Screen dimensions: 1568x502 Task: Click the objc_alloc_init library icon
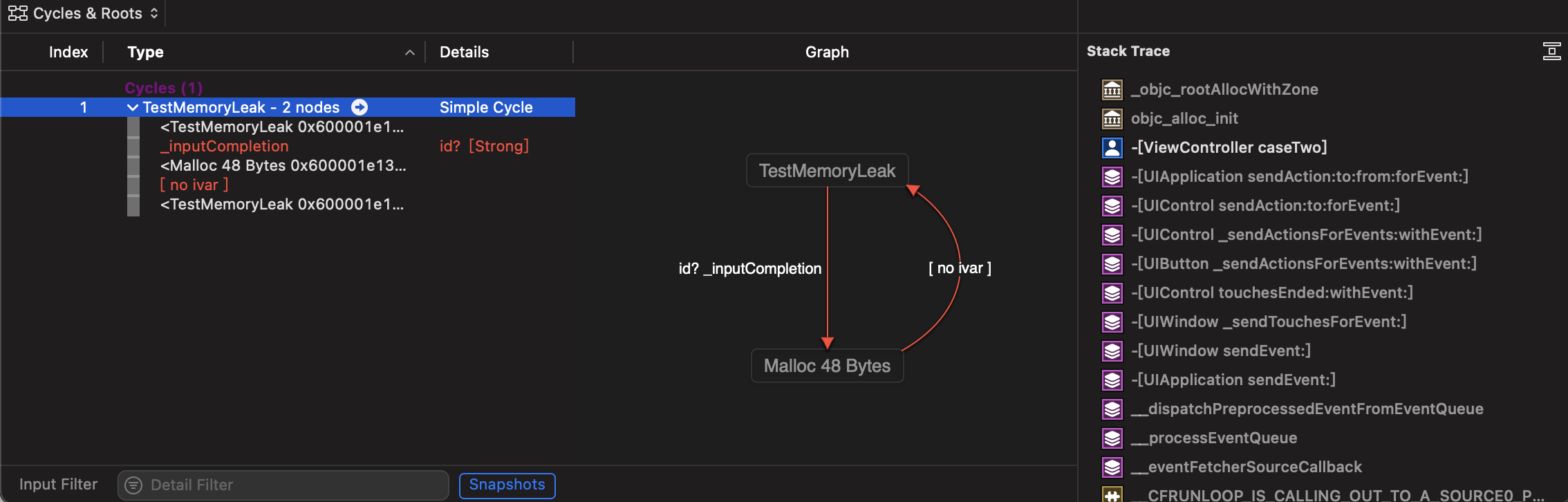click(1112, 118)
